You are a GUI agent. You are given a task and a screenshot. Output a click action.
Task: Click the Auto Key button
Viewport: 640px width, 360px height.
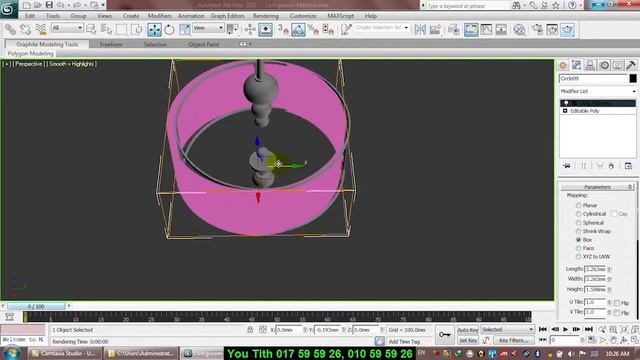click(468, 329)
